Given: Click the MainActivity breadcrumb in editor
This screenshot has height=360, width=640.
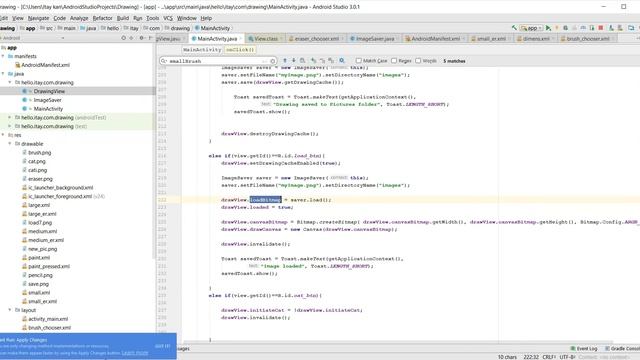Looking at the screenshot, I should [202, 49].
